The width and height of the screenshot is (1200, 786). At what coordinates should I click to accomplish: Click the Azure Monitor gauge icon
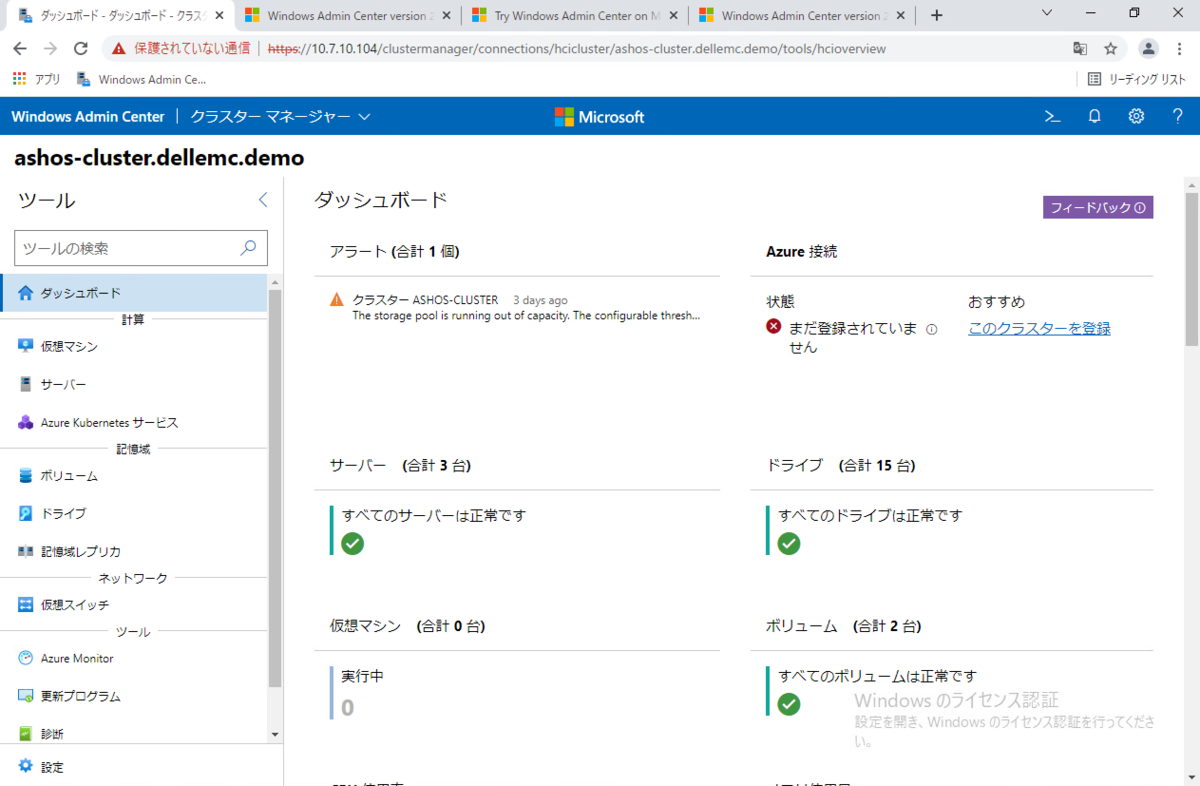coord(26,658)
